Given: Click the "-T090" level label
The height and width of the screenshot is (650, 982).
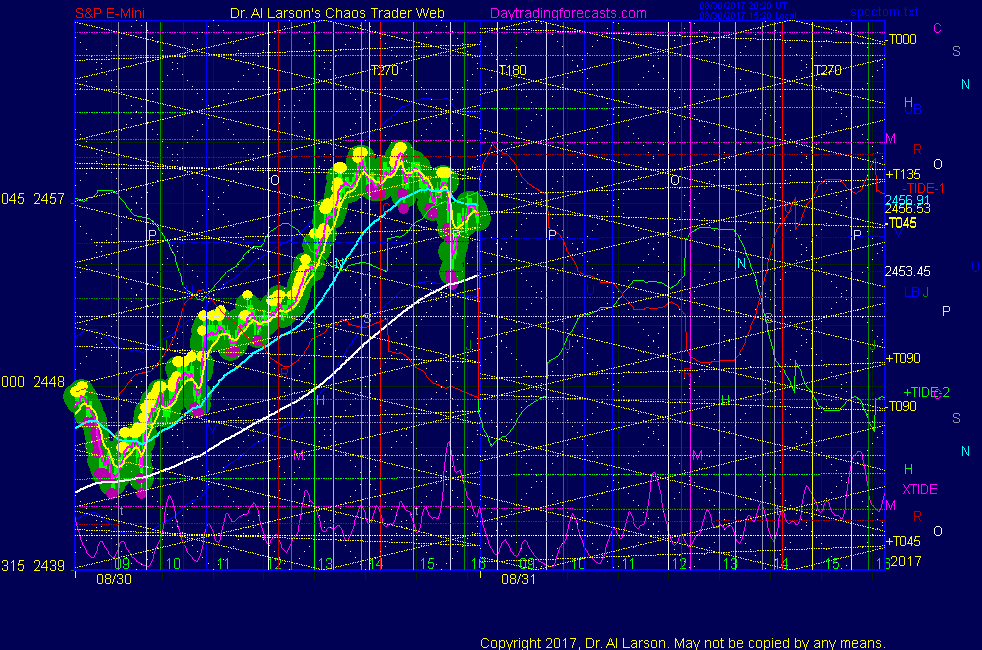Looking at the screenshot, I should click(x=901, y=406).
